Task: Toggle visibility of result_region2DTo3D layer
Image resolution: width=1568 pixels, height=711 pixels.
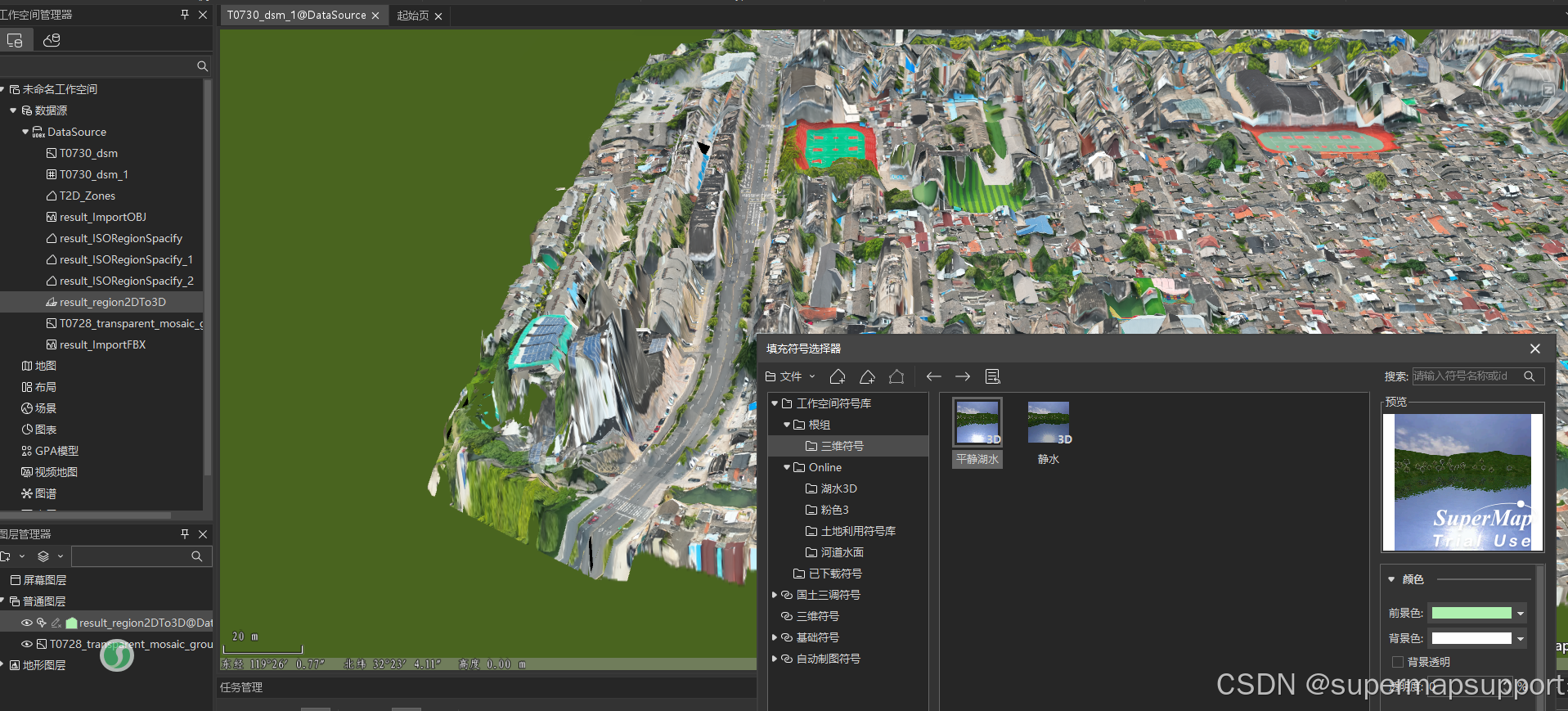Action: [x=27, y=623]
